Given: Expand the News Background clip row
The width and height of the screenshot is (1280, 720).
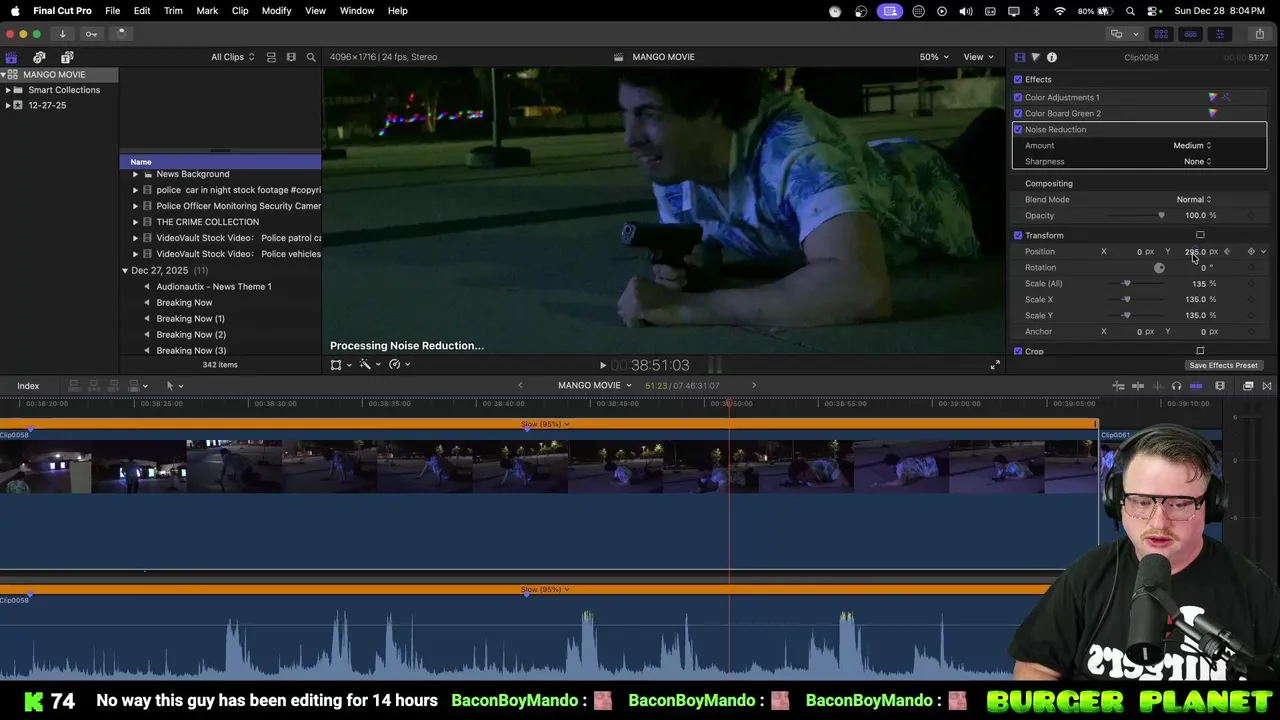Looking at the screenshot, I should pyautogui.click(x=135, y=174).
